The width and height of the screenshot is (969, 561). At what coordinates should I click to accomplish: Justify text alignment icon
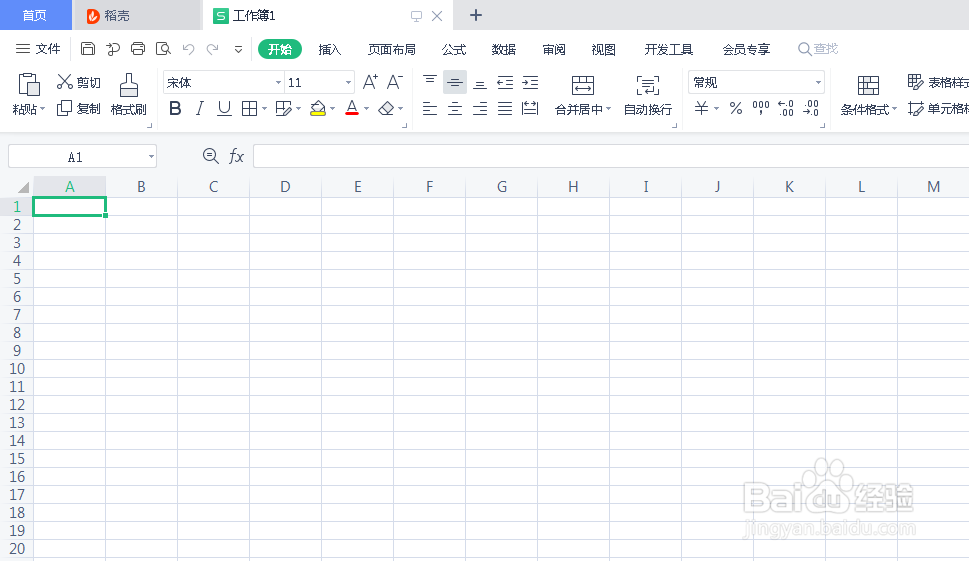click(505, 109)
